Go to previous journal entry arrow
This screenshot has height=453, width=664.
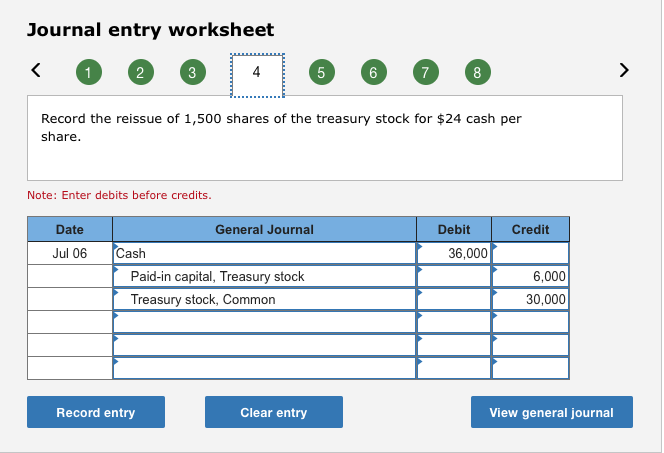(x=36, y=70)
